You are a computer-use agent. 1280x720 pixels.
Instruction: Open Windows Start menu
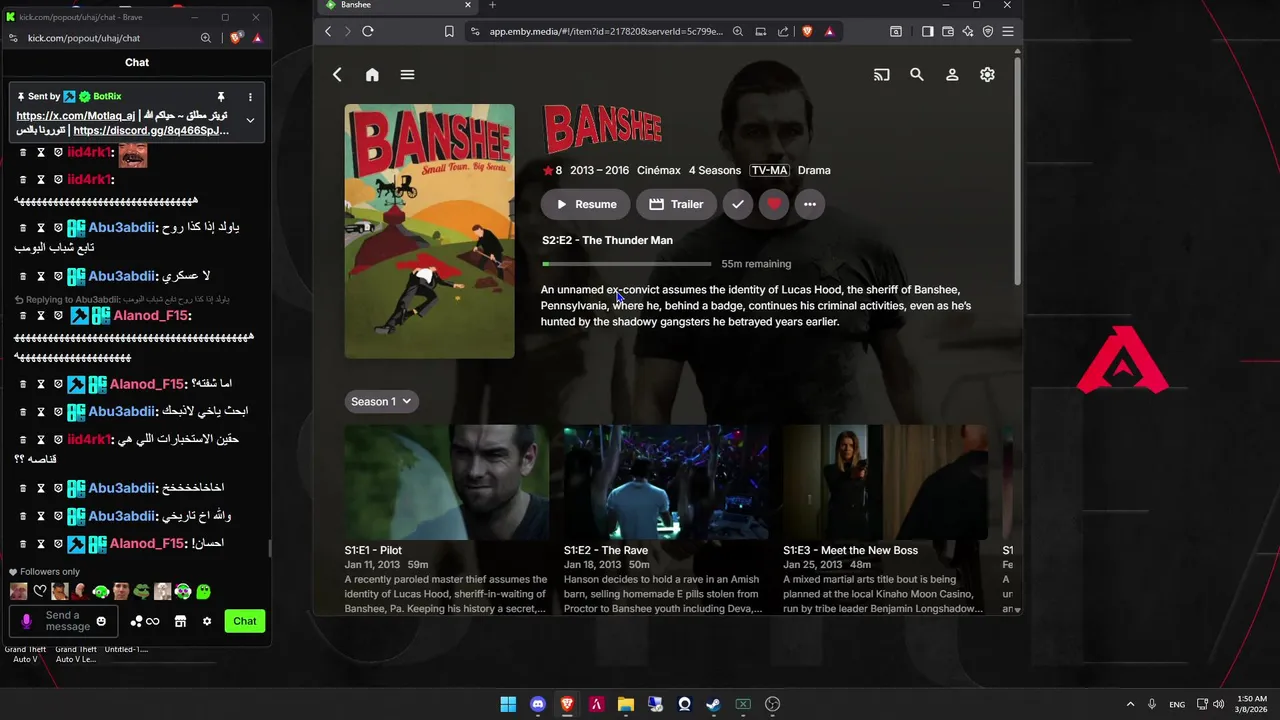click(x=508, y=704)
